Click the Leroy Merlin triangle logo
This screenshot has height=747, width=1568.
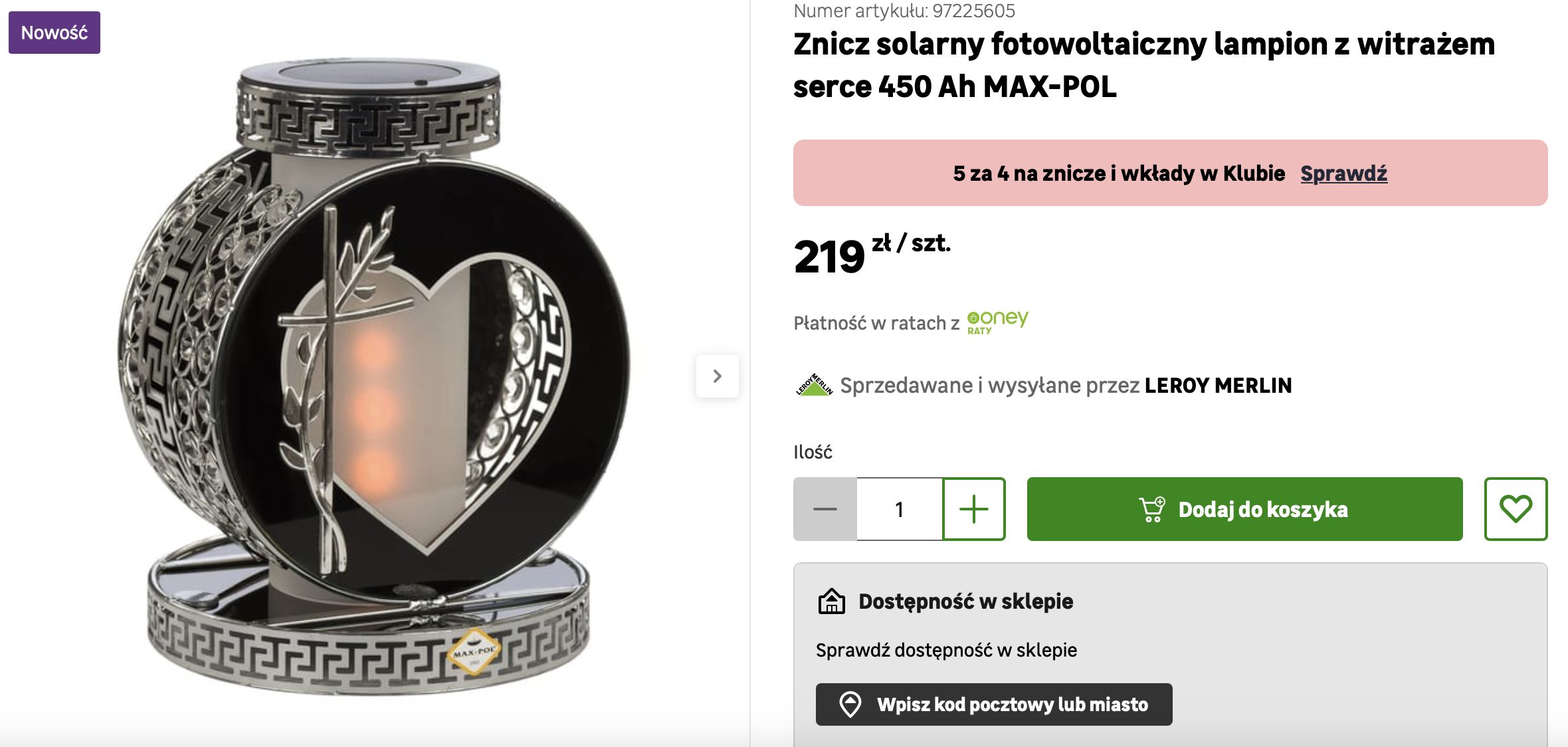coord(814,385)
